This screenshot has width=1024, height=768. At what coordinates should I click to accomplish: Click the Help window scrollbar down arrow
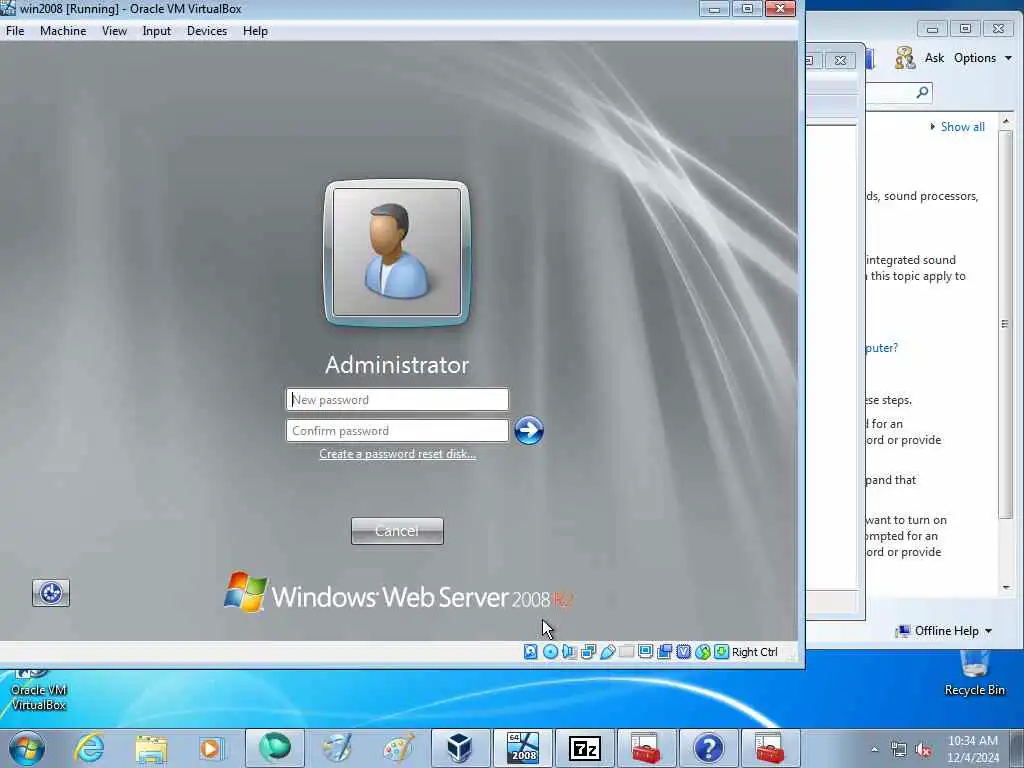[1006, 587]
